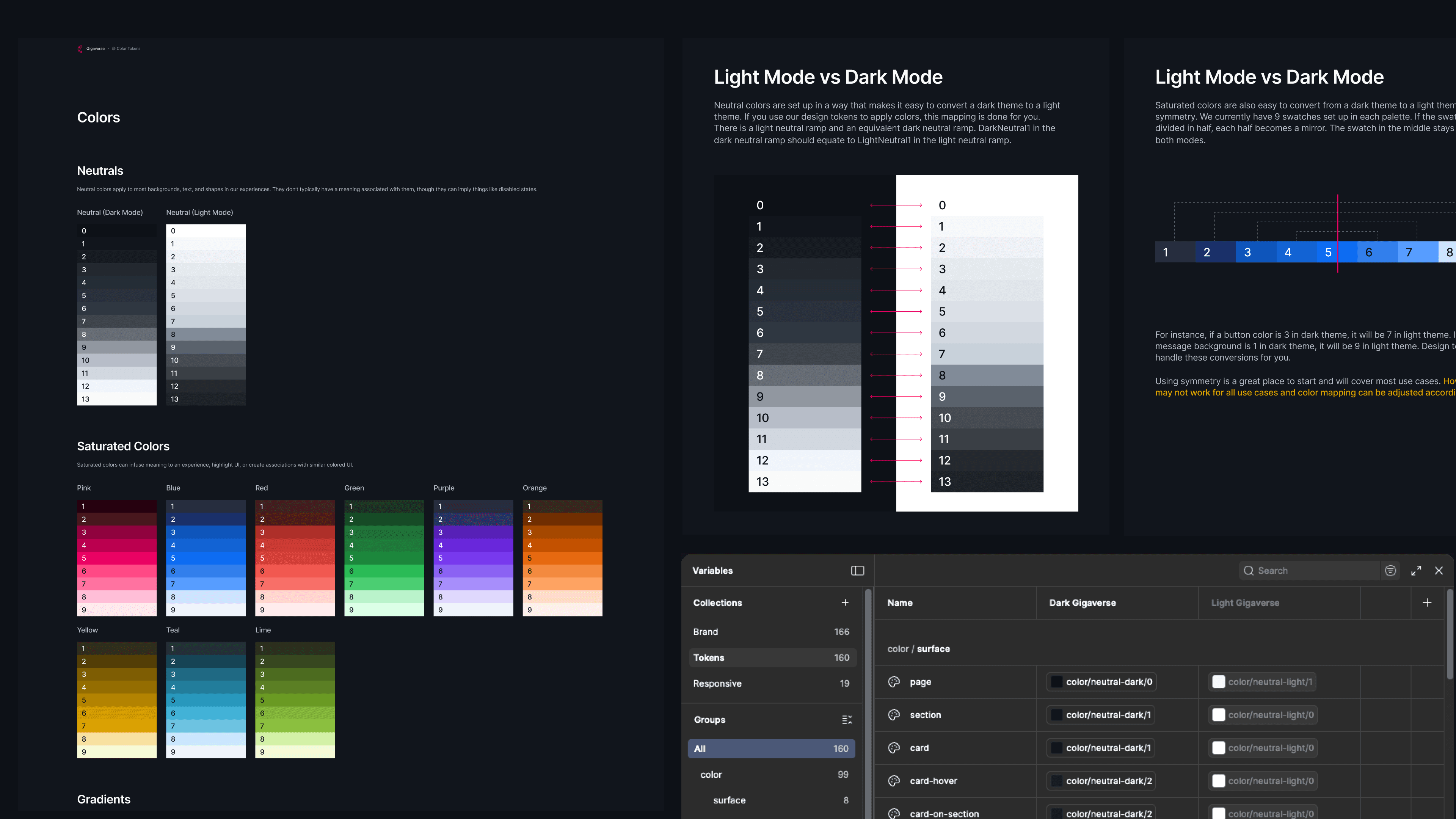The height and width of the screenshot is (819, 1456).
Task: Open color/neutral-light/0 value for section
Action: tap(1263, 714)
